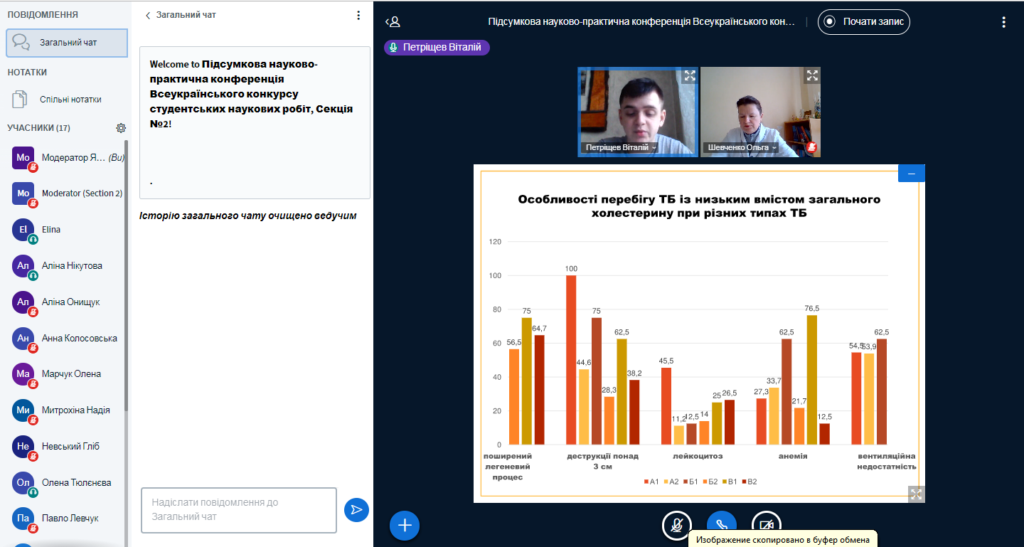Click the leave audio phone icon
1024x547 pixels.
pyautogui.click(x=721, y=524)
